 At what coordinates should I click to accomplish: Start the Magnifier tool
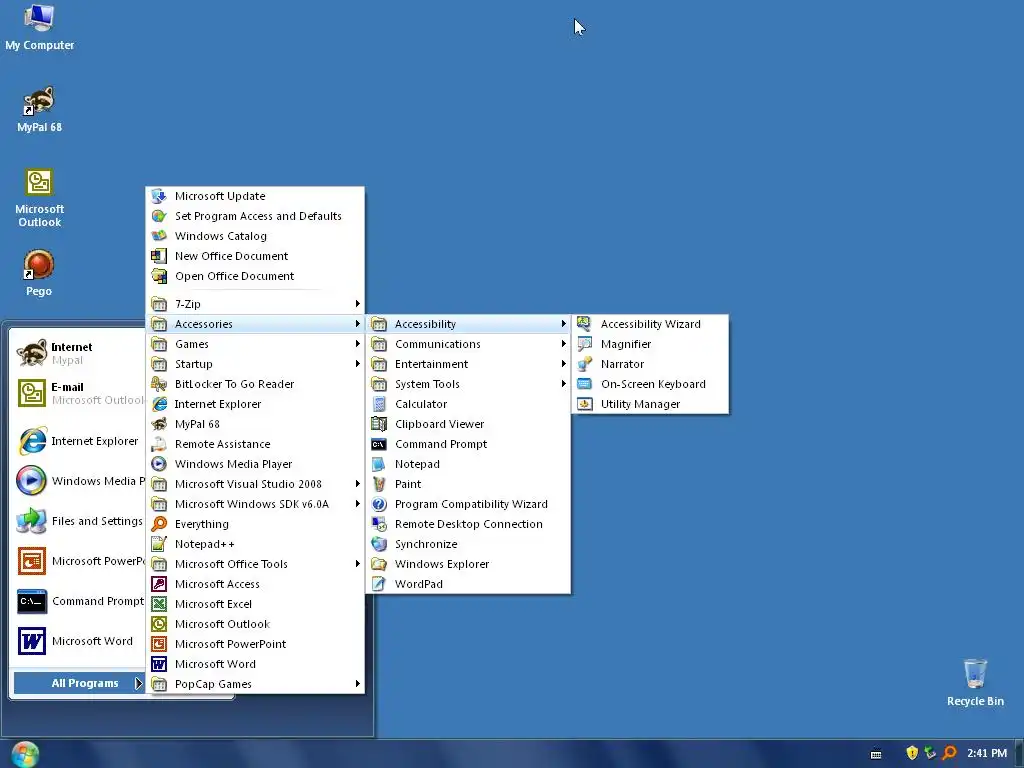click(650, 344)
